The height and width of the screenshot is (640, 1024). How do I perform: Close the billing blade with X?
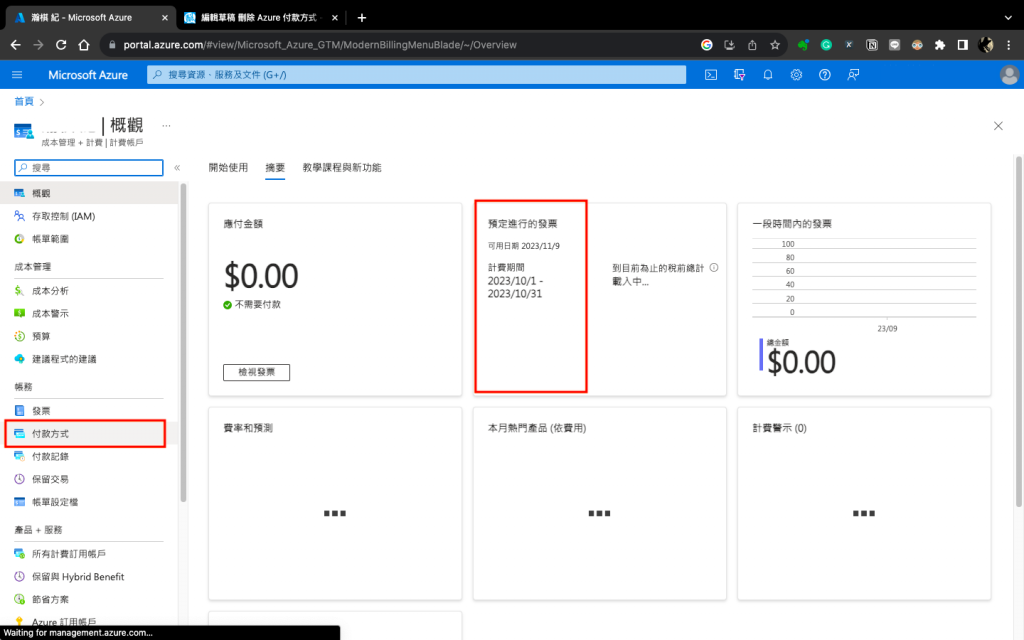(x=998, y=125)
